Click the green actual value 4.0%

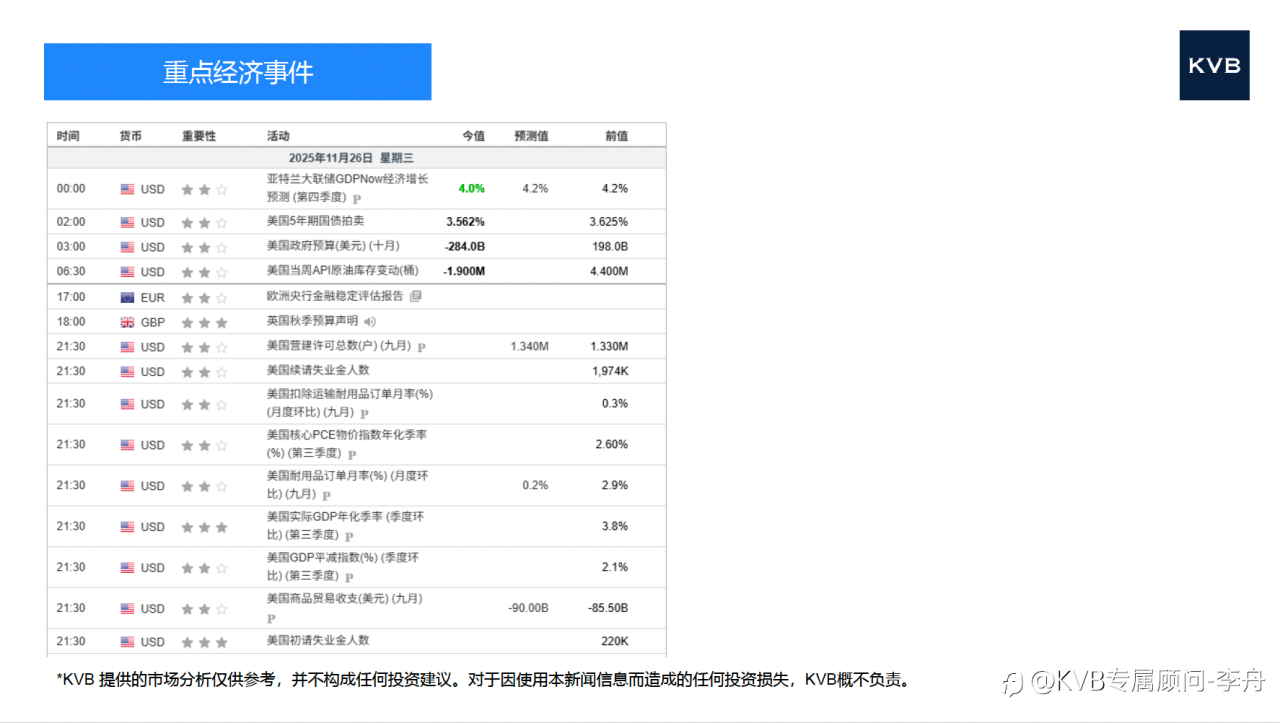coord(471,188)
